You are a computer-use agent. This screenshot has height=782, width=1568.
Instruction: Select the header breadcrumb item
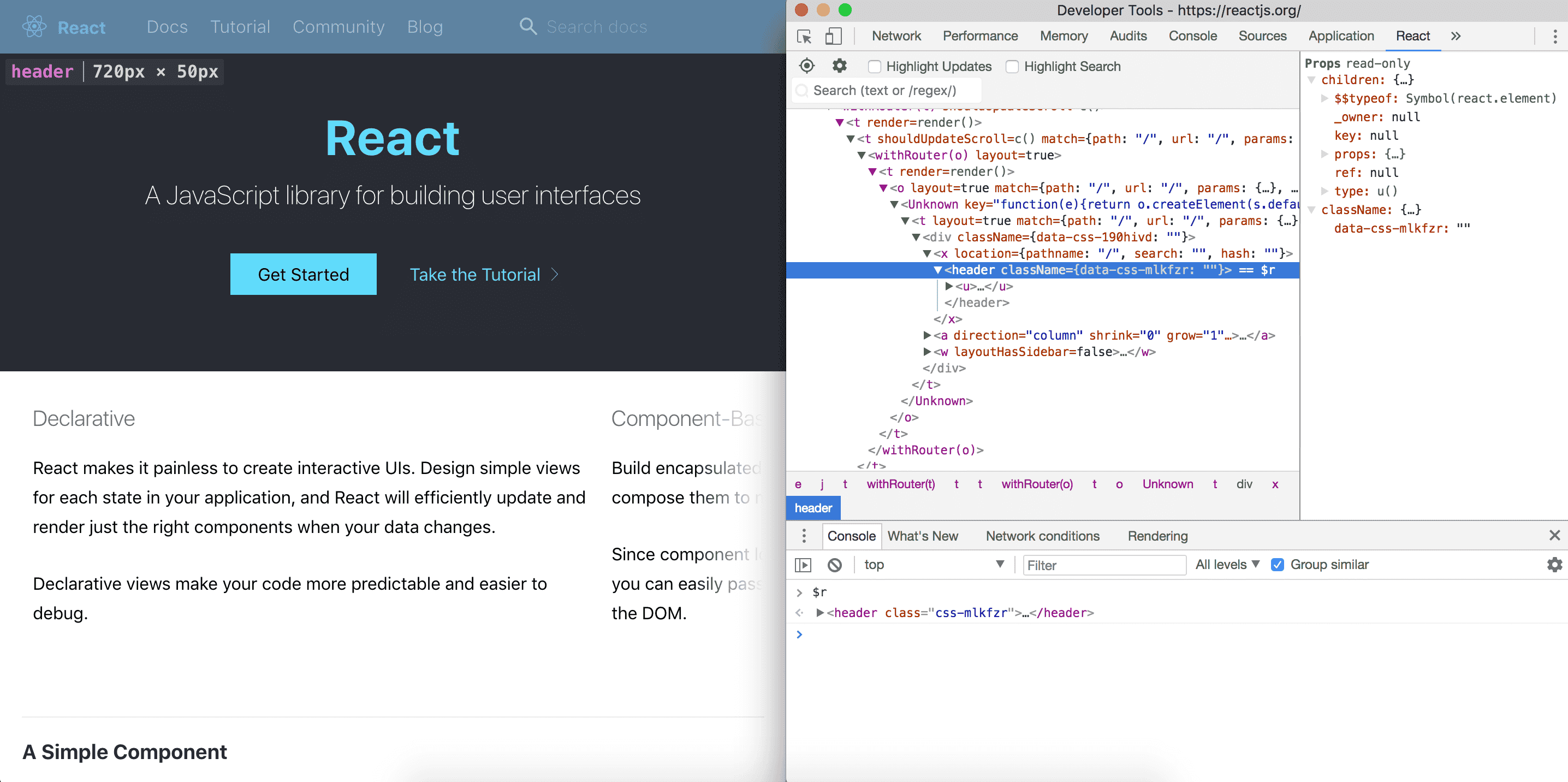812,508
